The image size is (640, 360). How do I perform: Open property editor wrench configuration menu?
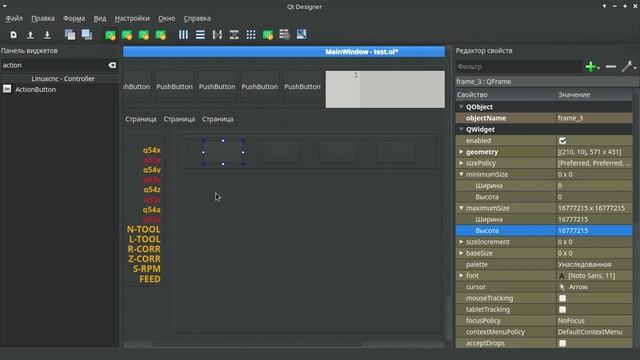627,67
